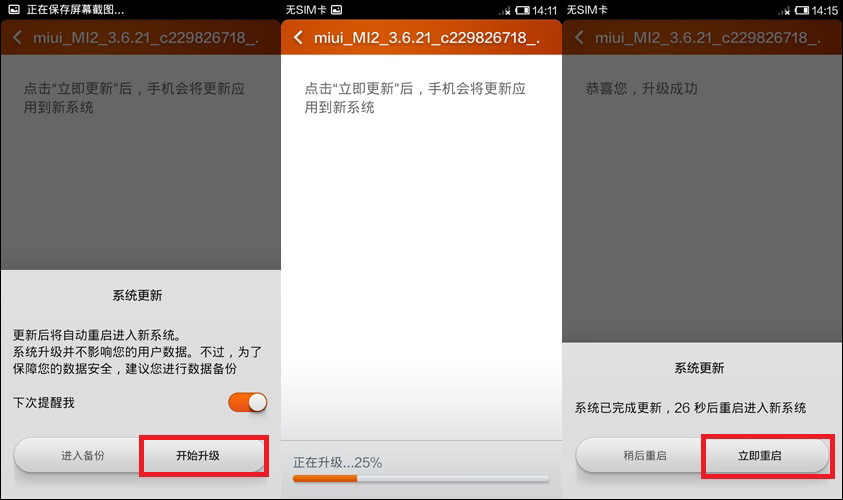Tap 立即重启 button
Viewport: 843px width, 500px height.
[766, 455]
